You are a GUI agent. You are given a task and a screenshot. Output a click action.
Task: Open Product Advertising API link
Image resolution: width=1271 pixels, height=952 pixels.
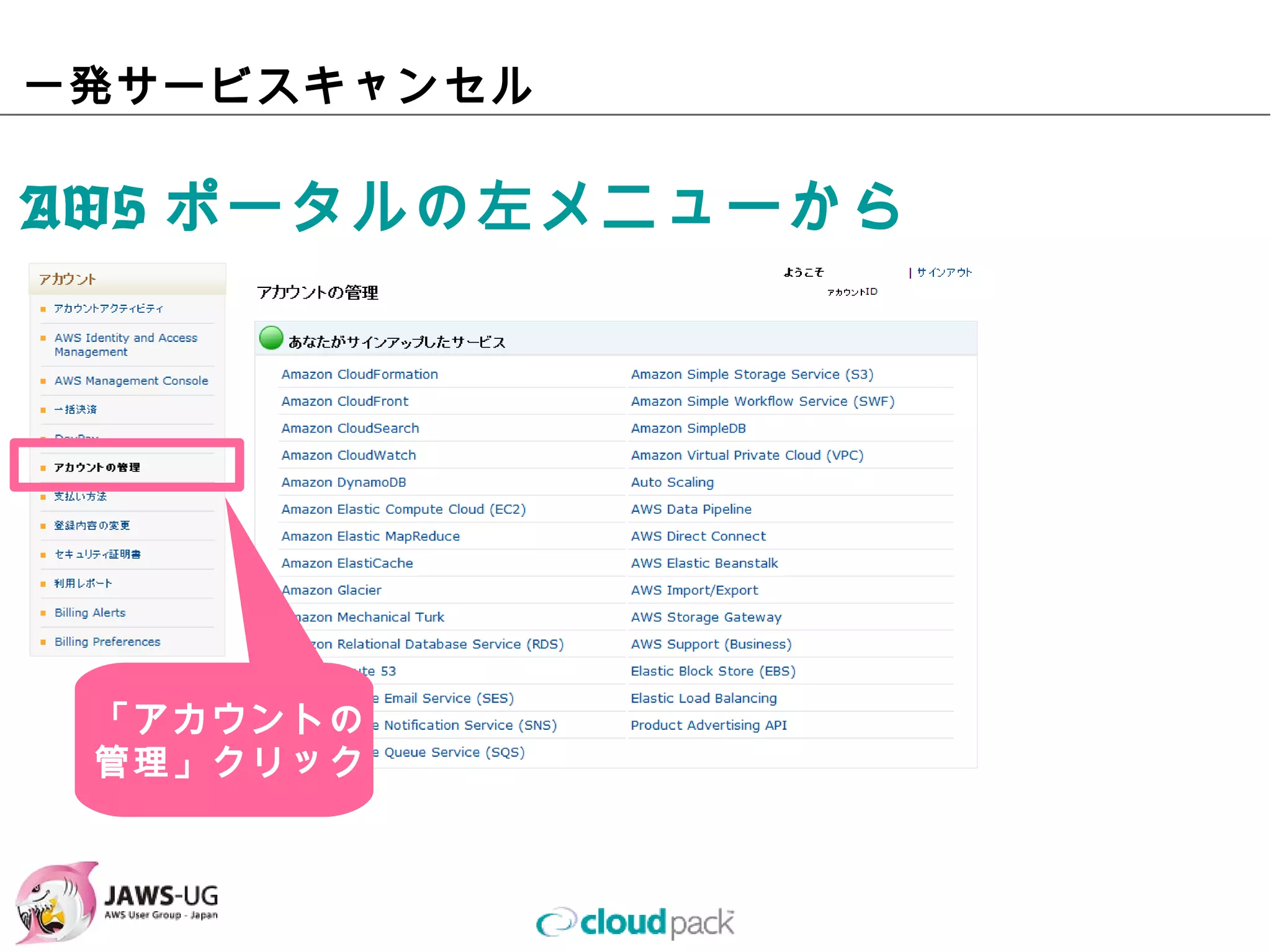click(709, 725)
